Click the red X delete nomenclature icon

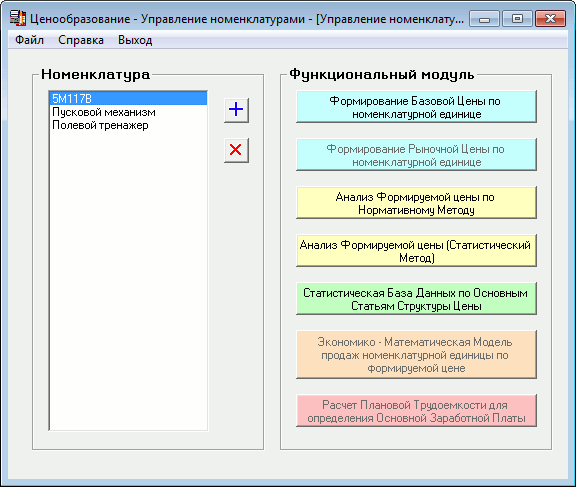pyautogui.click(x=236, y=150)
